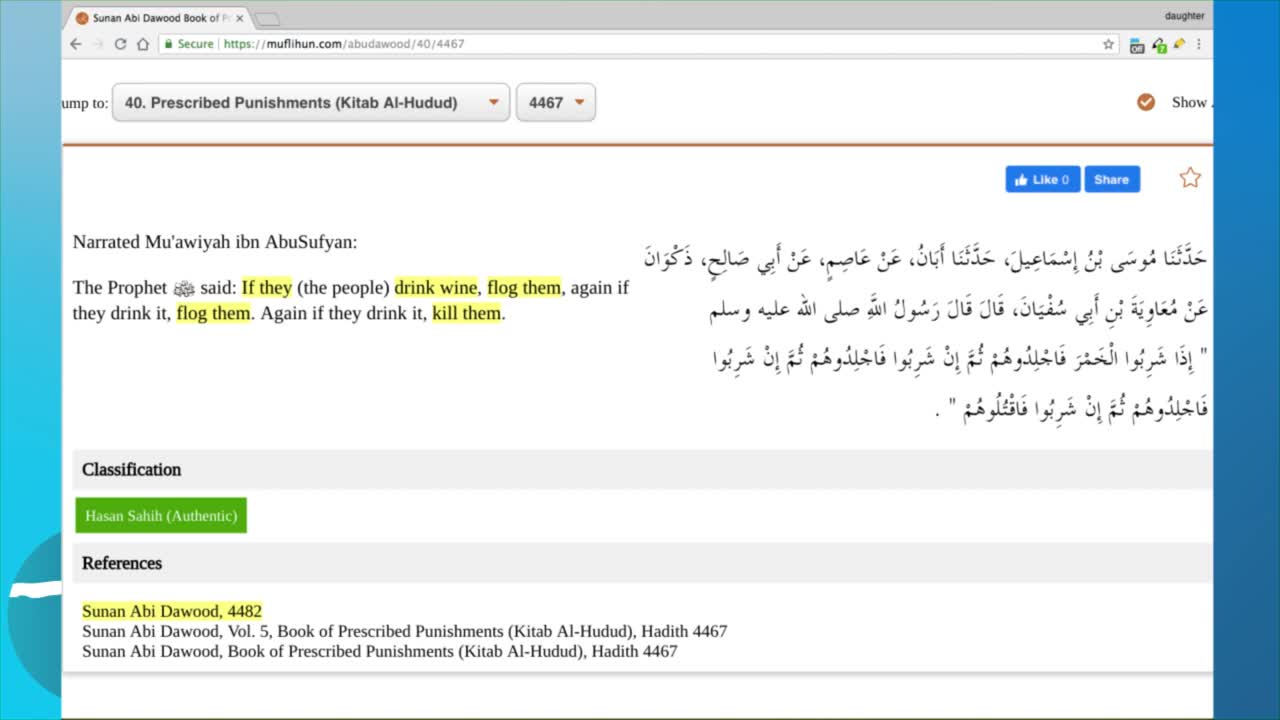This screenshot has width=1280, height=720.
Task: Click the green badge extension icon
Action: click(1159, 44)
